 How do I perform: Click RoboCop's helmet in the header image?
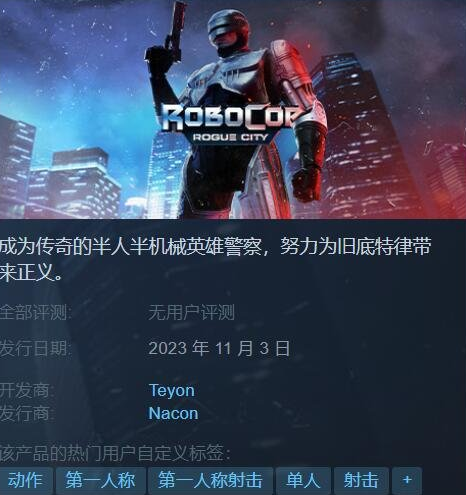[228, 28]
